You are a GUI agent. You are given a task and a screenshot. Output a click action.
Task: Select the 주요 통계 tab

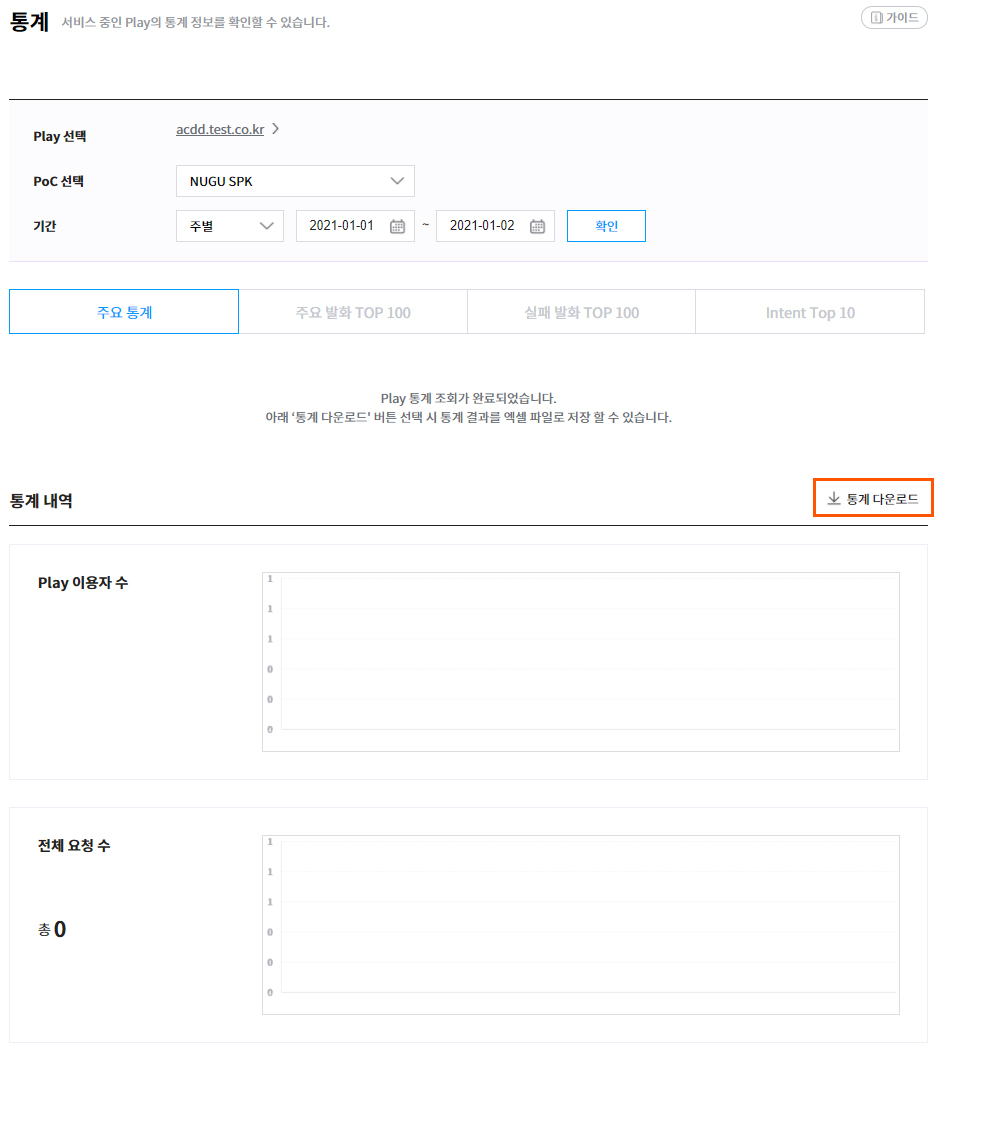tap(124, 312)
